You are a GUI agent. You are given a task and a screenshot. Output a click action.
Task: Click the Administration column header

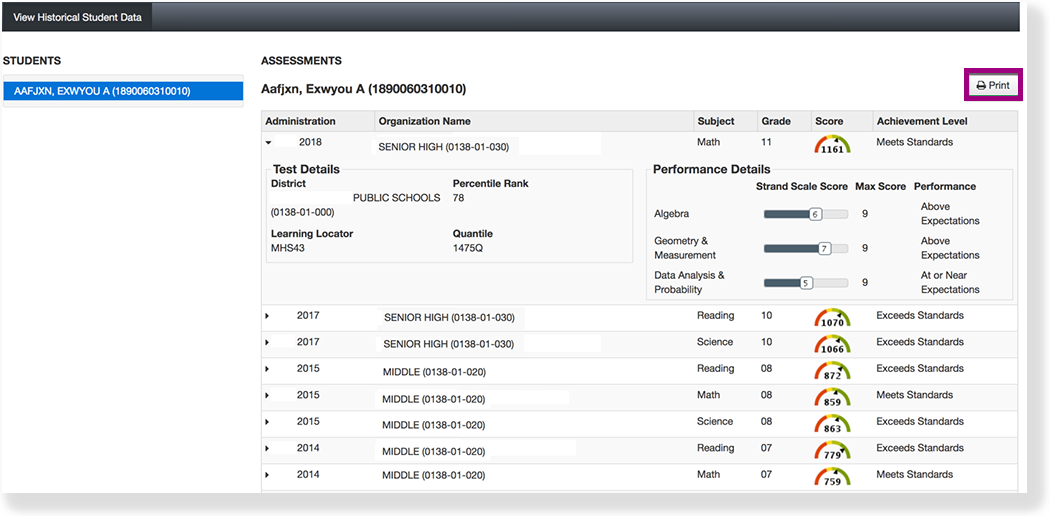(x=300, y=121)
